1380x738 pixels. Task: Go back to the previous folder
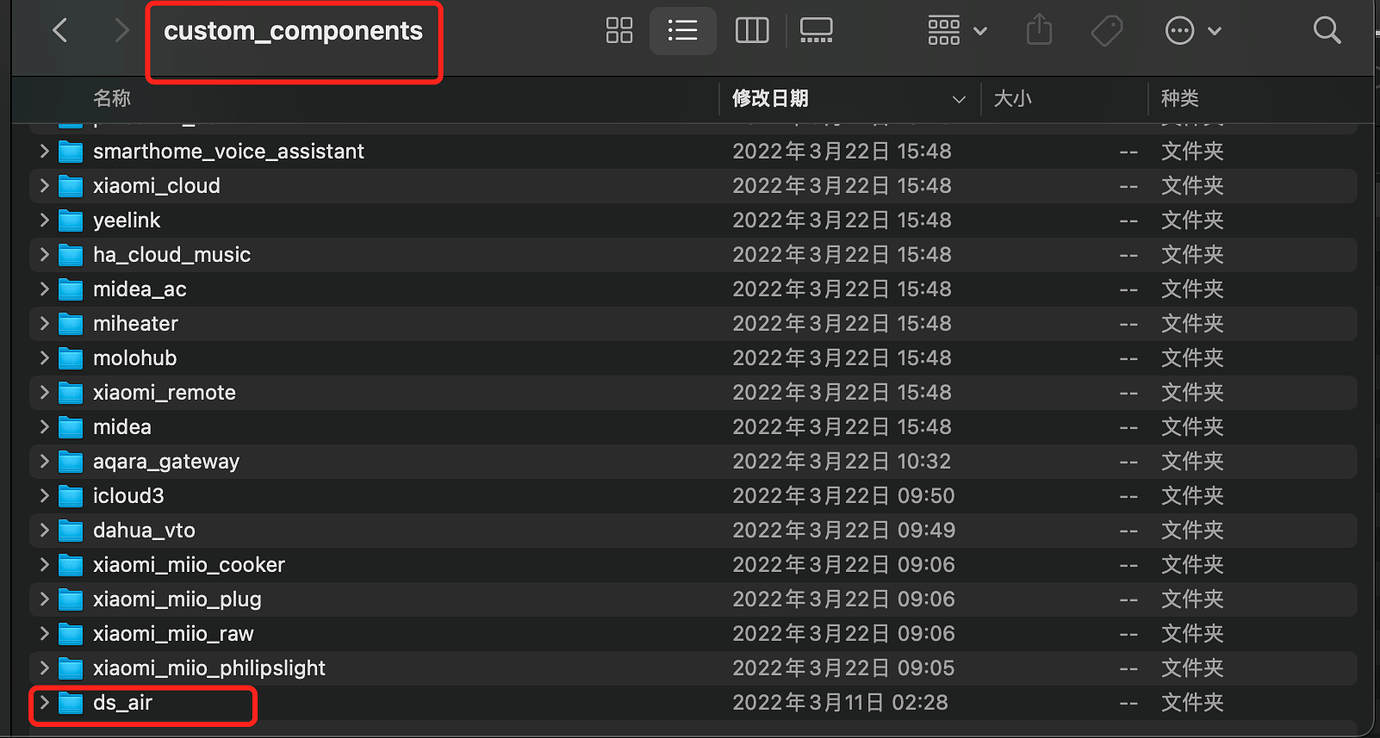(x=60, y=31)
